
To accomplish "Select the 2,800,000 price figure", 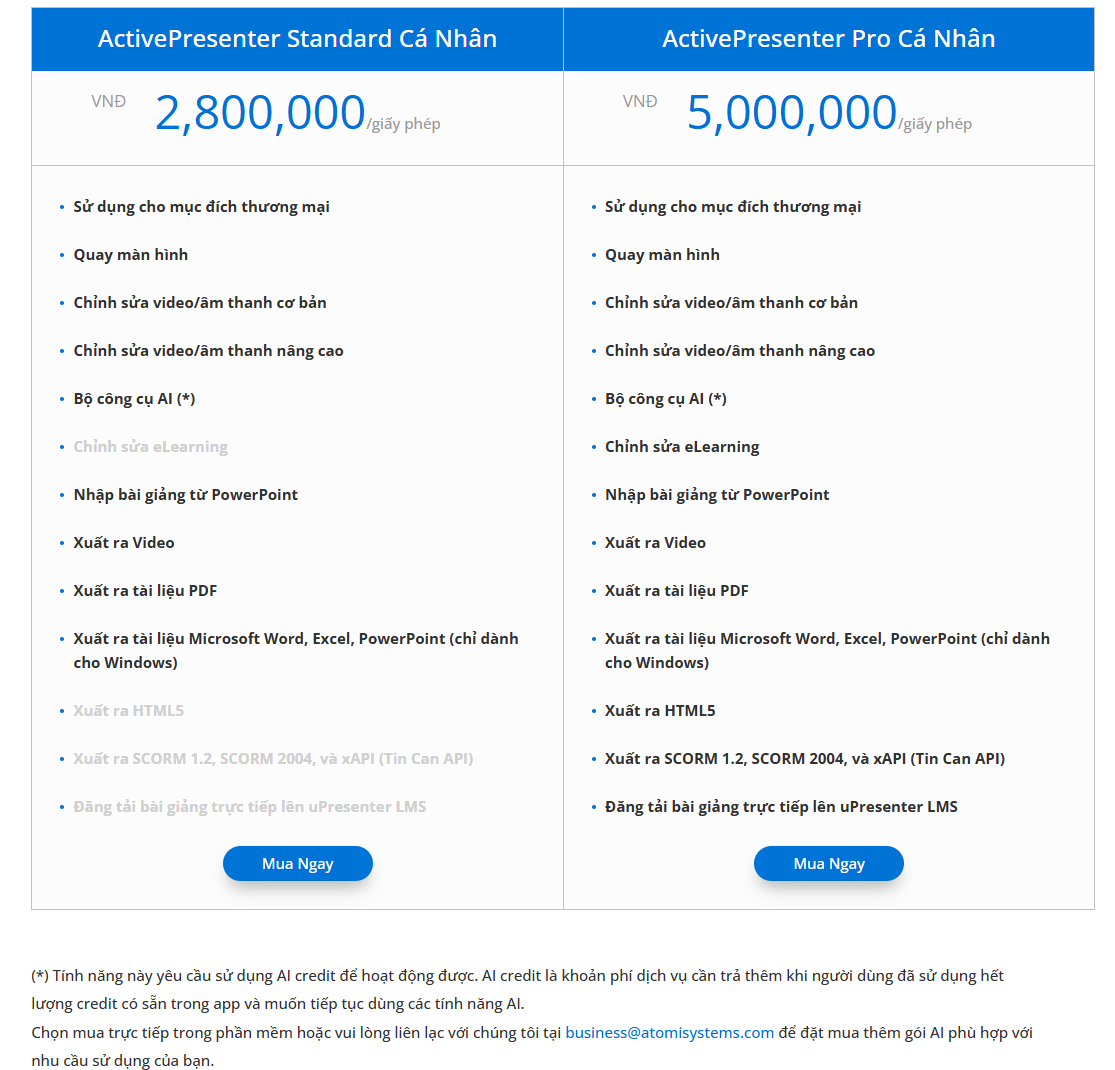I will (260, 113).
